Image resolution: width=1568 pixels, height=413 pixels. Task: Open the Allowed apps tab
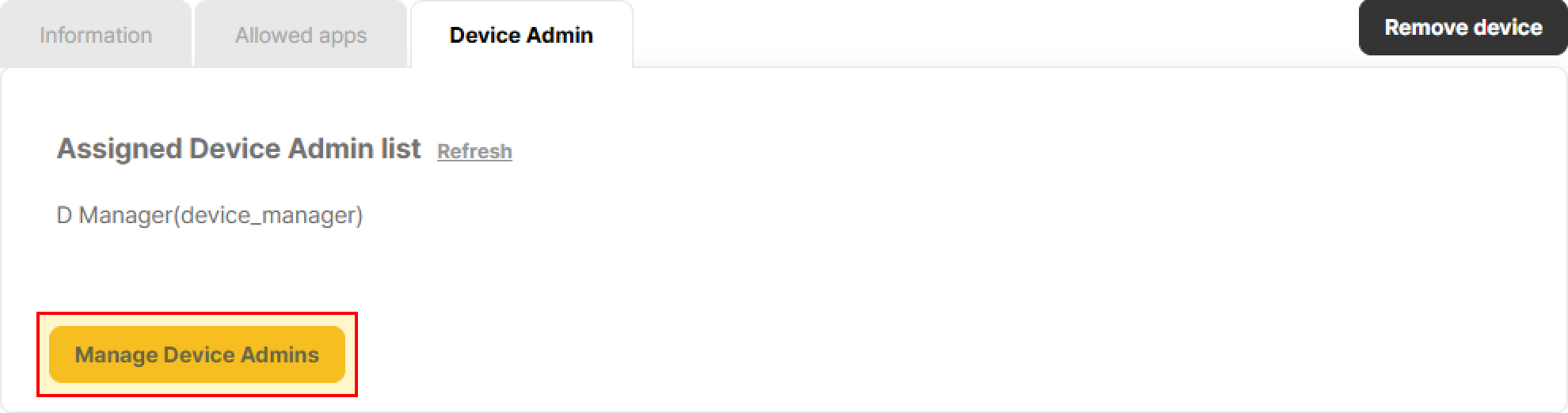click(x=301, y=35)
